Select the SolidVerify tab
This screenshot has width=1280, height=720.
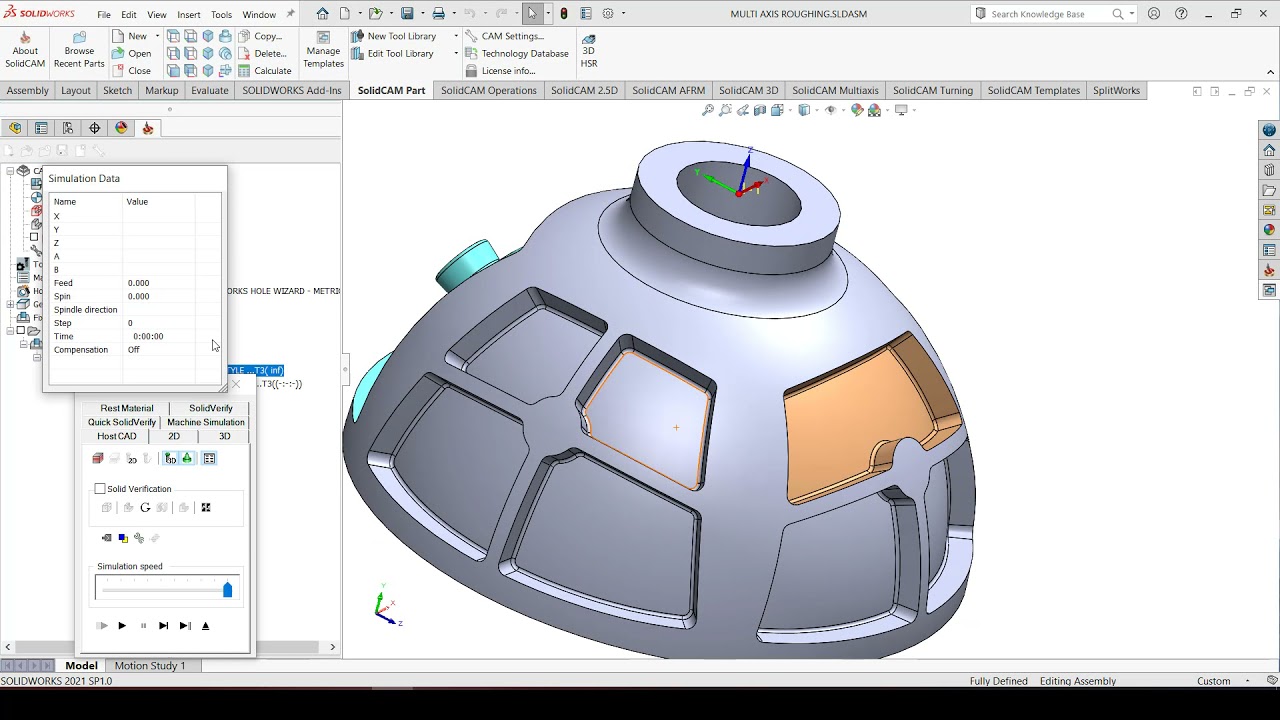[210, 408]
